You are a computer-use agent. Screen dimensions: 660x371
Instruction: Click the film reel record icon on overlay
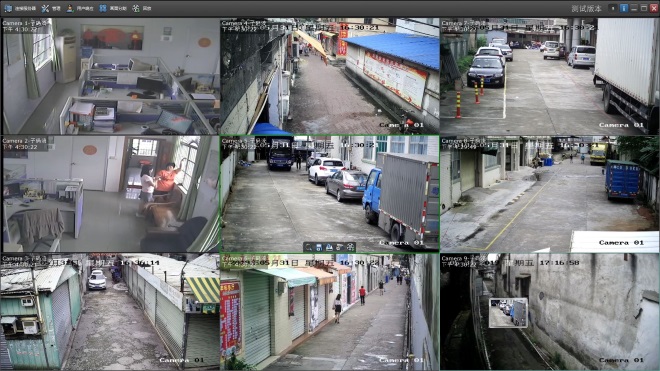point(350,248)
